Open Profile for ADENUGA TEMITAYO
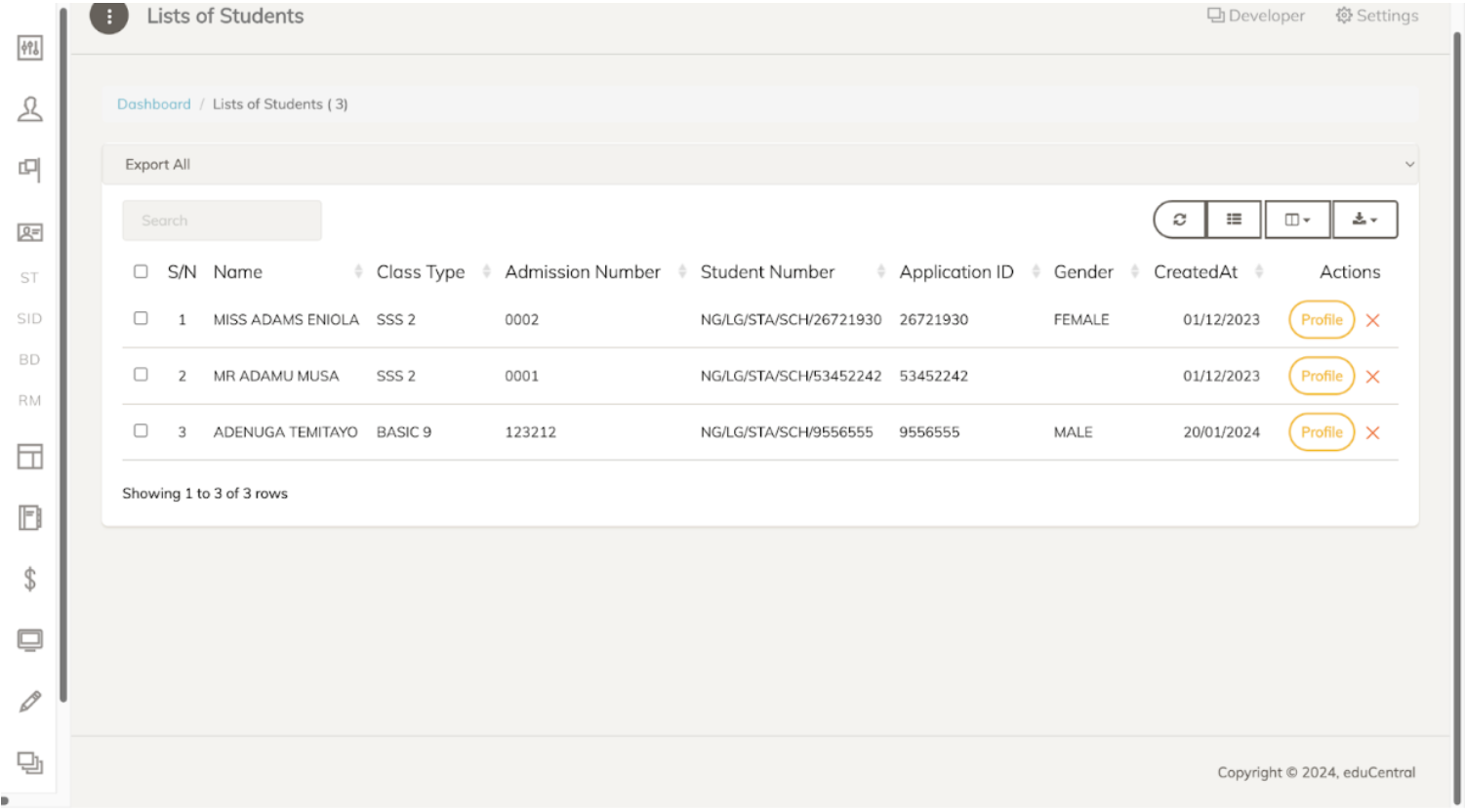 coord(1322,432)
